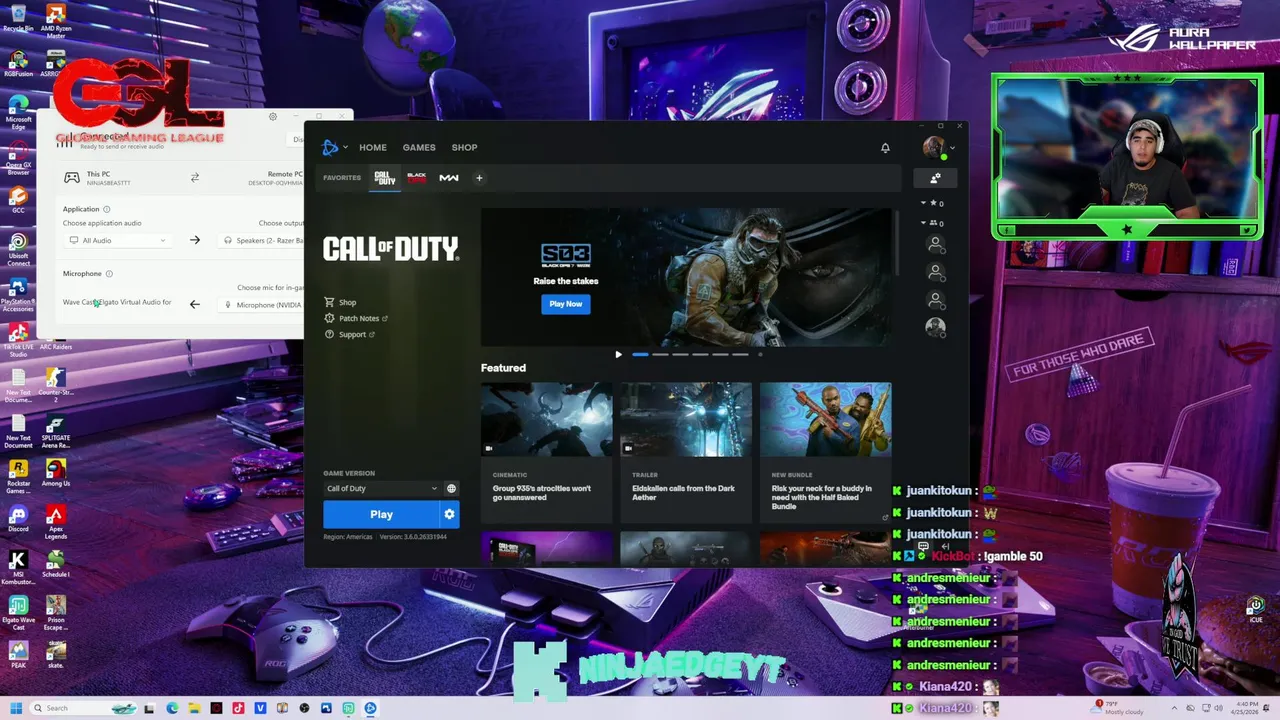The image size is (1280, 720).
Task: Select the Black Ops favorites tab
Action: click(x=416, y=178)
